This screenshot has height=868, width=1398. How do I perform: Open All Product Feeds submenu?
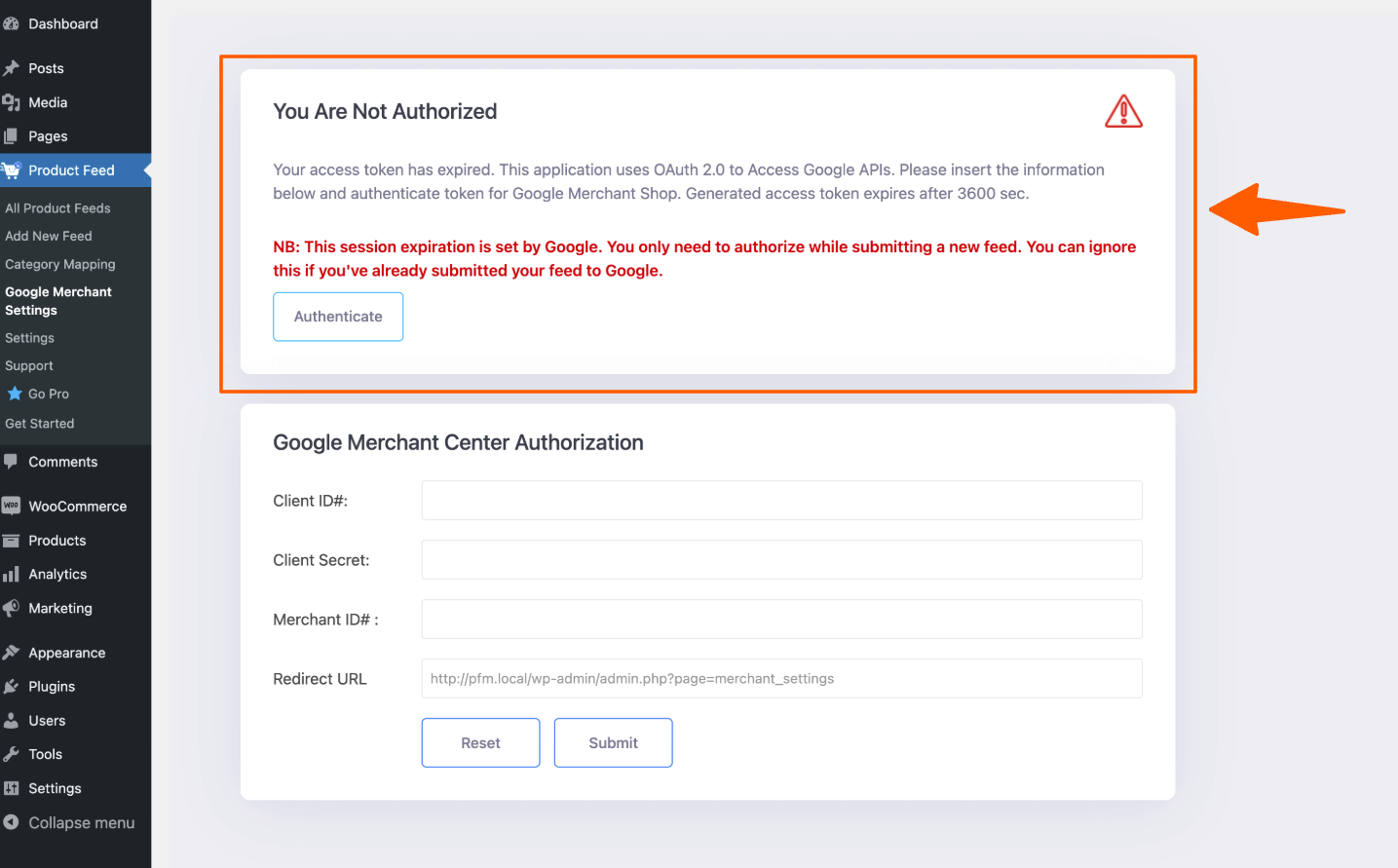click(57, 208)
